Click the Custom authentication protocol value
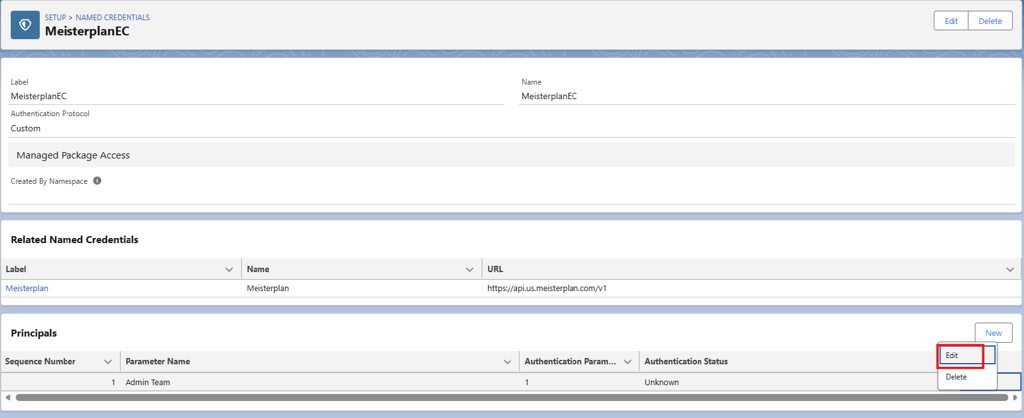 (25, 129)
